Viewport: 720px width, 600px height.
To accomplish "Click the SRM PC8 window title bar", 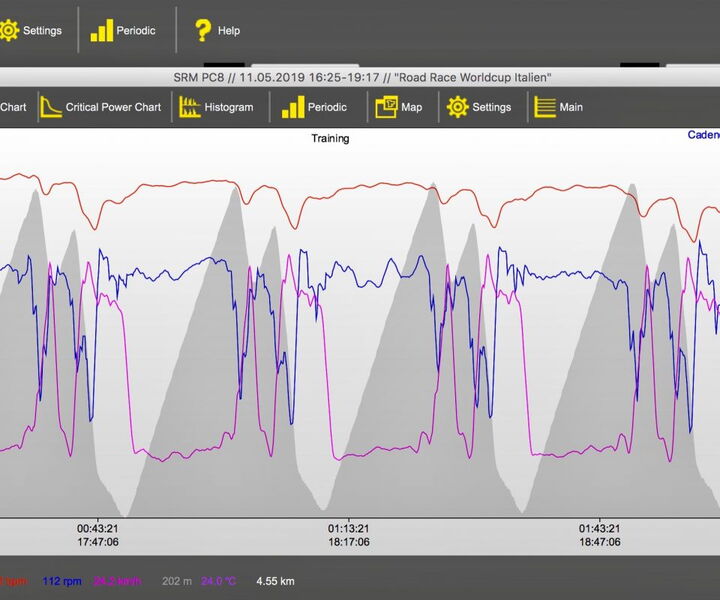I will pos(360,78).
